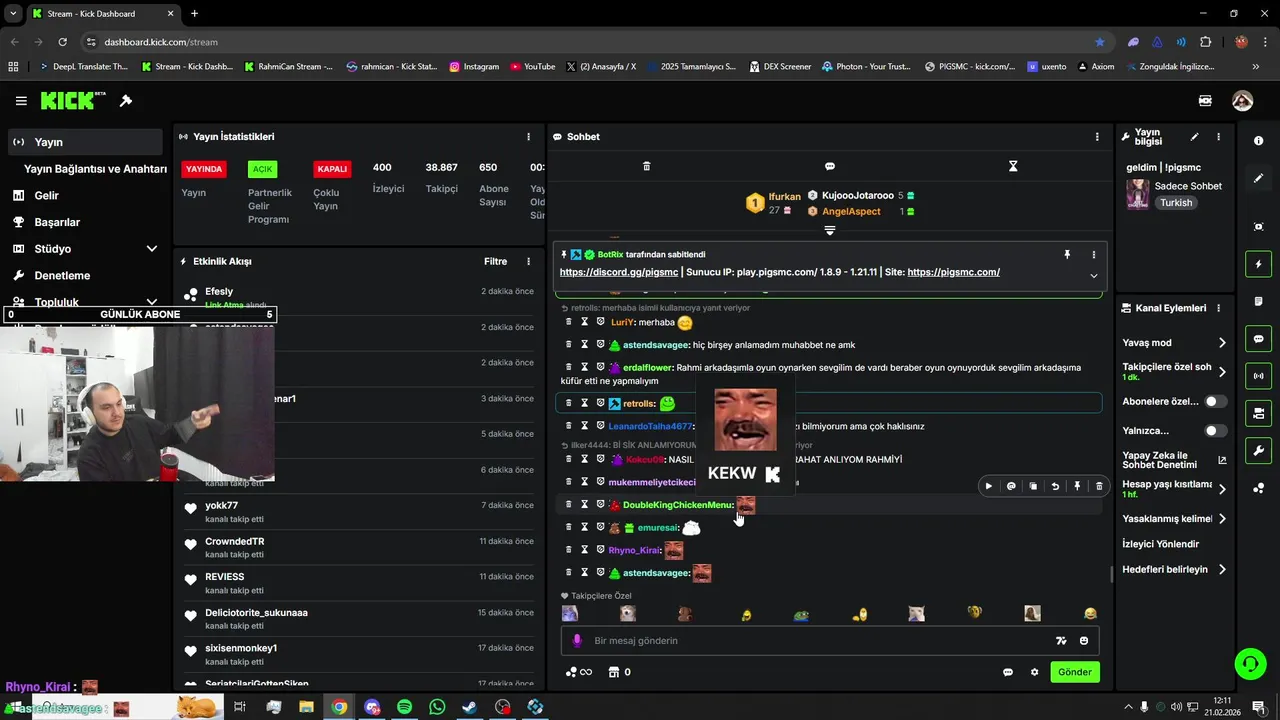Expand the pinned message chevron
1280x720 pixels.
(1093, 275)
